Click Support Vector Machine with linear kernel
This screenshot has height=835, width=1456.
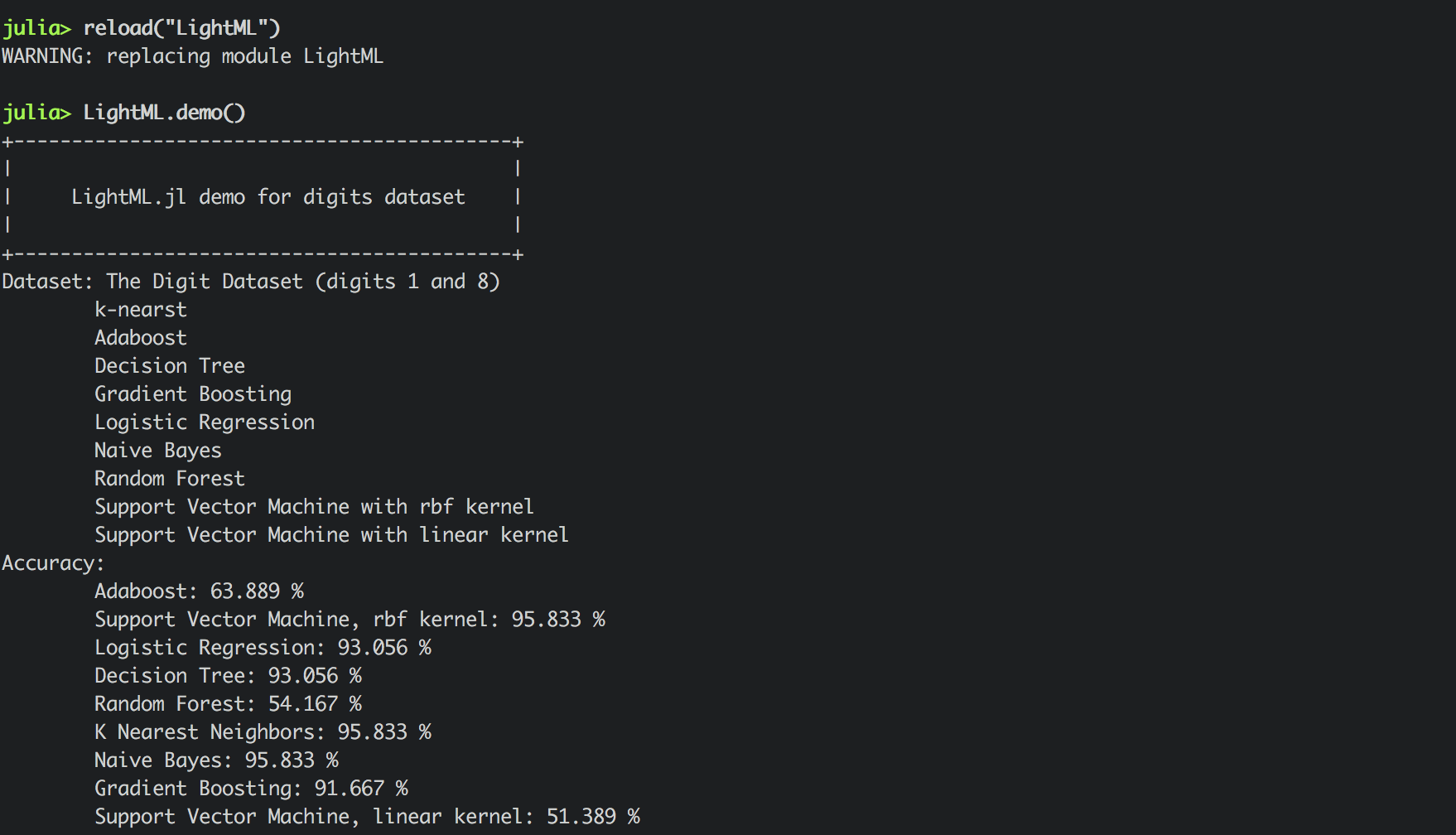coord(331,535)
